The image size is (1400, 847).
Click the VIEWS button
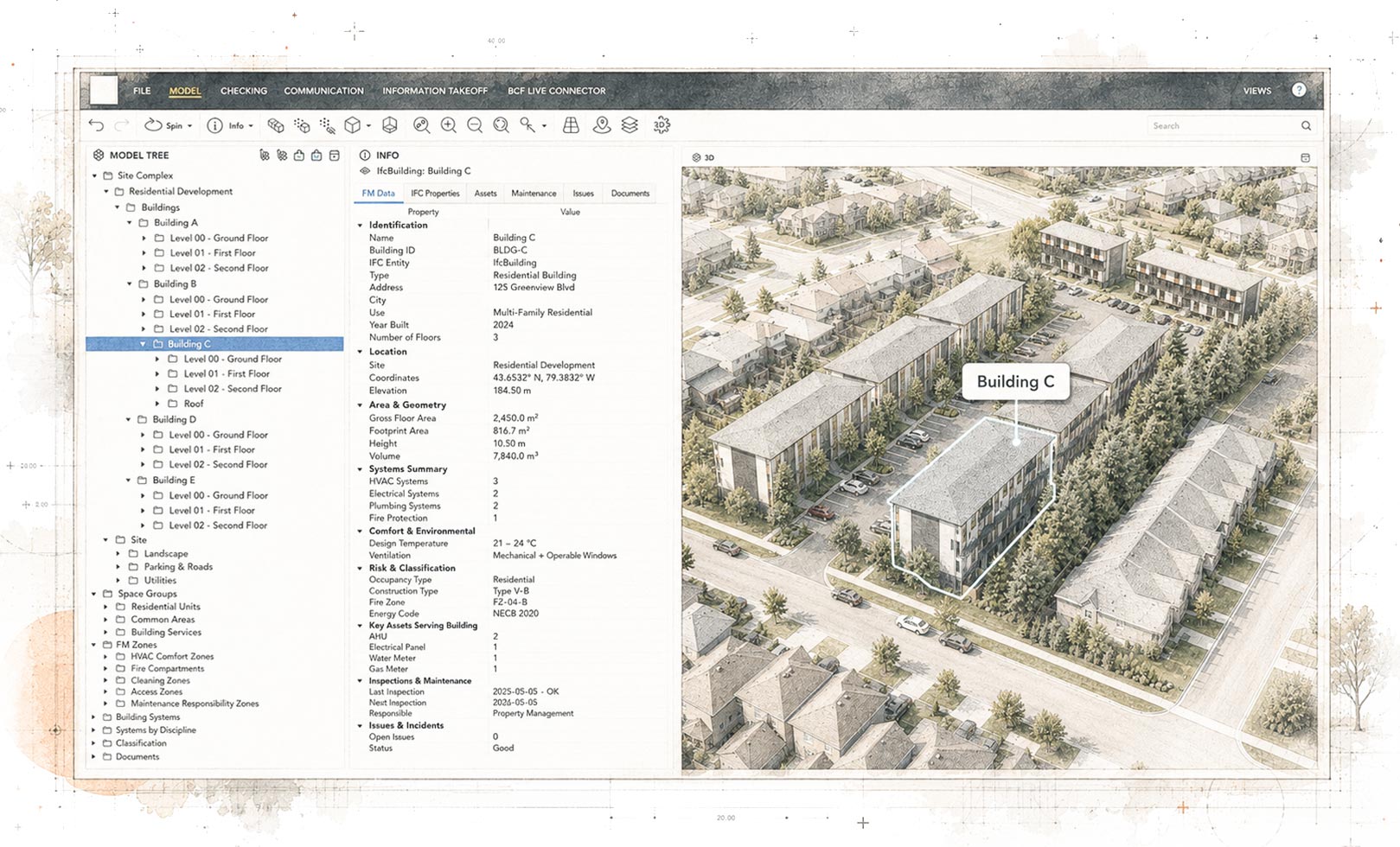pyautogui.click(x=1257, y=91)
